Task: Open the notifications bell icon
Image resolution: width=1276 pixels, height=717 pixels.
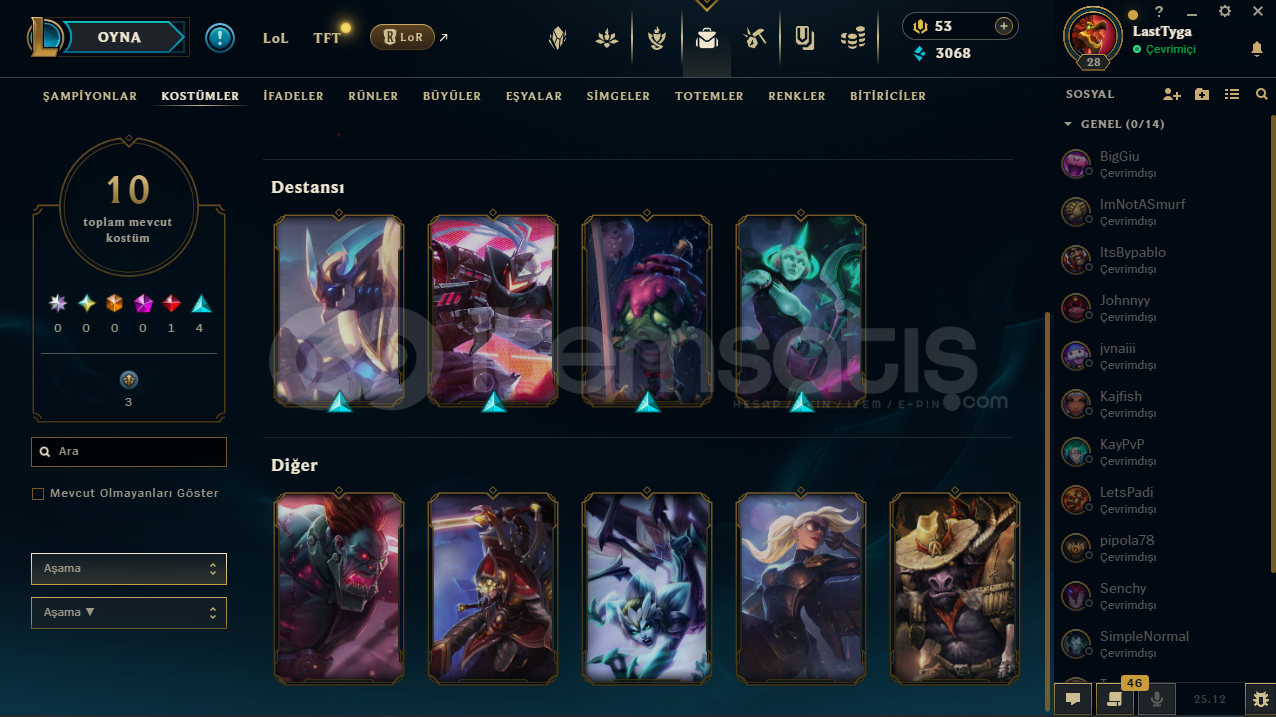Action: pyautogui.click(x=1257, y=48)
